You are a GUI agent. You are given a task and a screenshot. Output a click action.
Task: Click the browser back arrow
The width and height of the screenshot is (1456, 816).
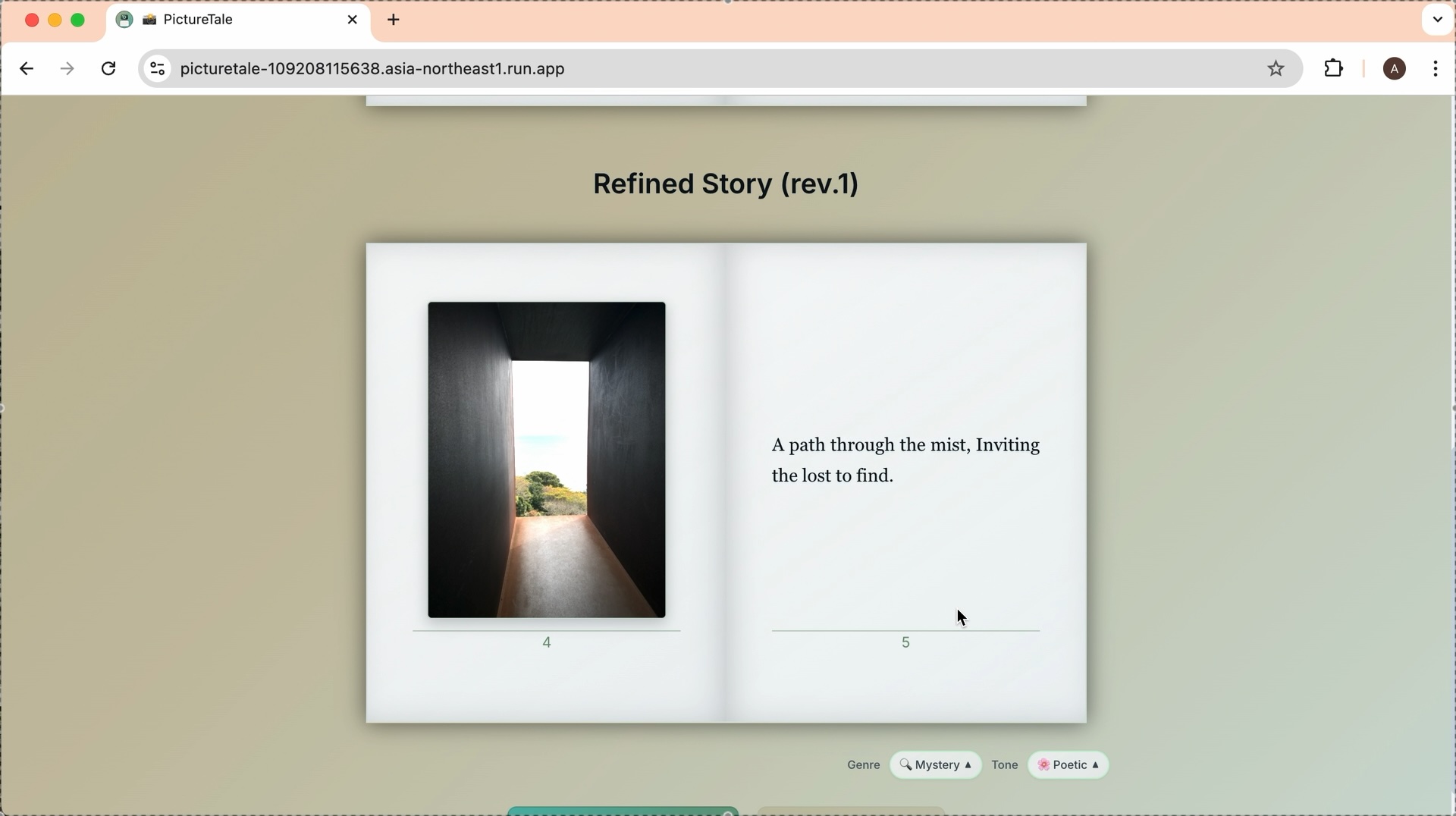click(x=27, y=69)
